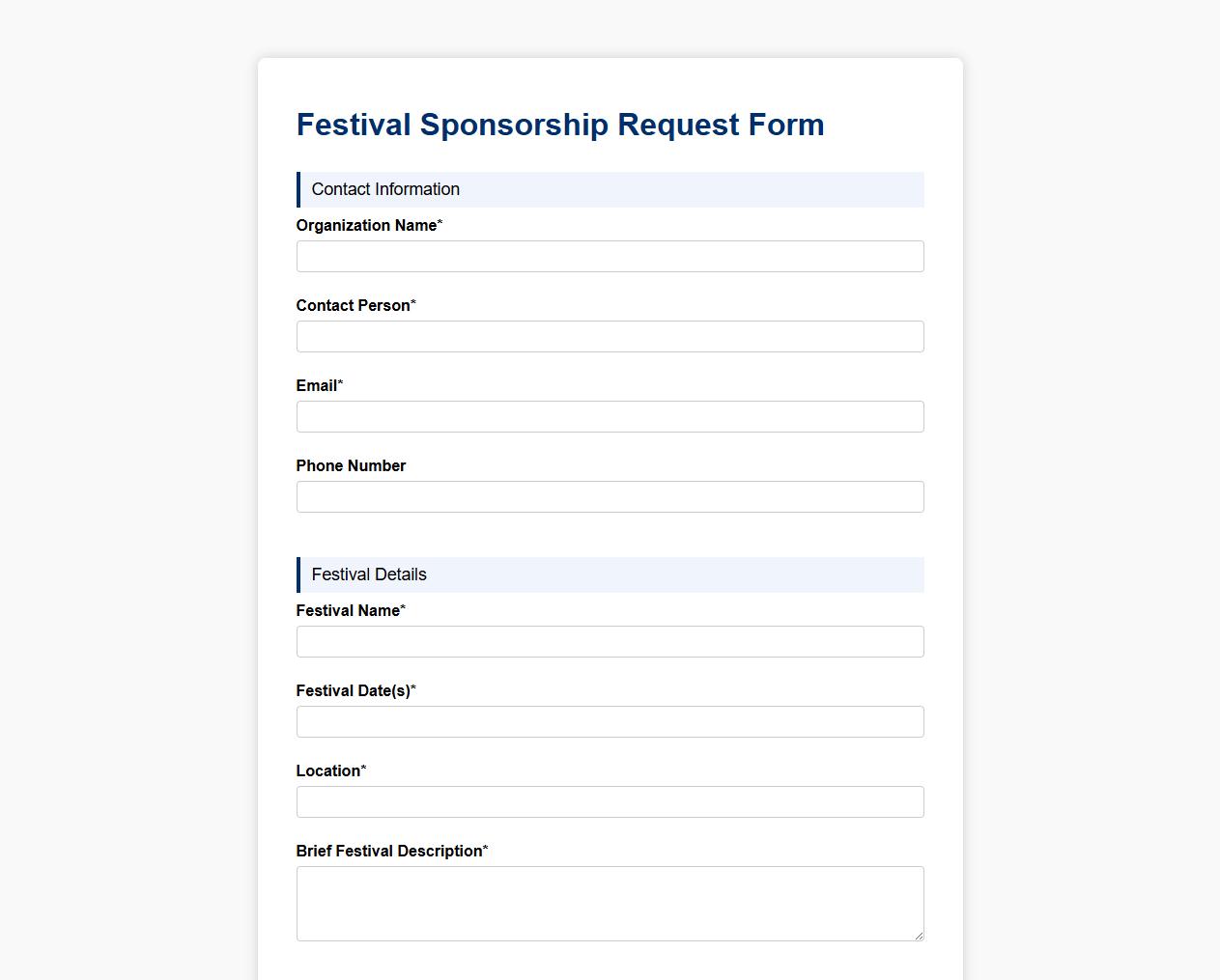Click the Phone Number label
The width and height of the screenshot is (1220, 980).
351,465
